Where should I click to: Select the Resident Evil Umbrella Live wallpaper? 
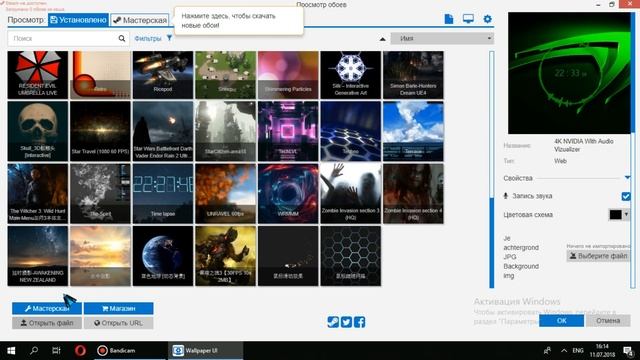tap(38, 75)
